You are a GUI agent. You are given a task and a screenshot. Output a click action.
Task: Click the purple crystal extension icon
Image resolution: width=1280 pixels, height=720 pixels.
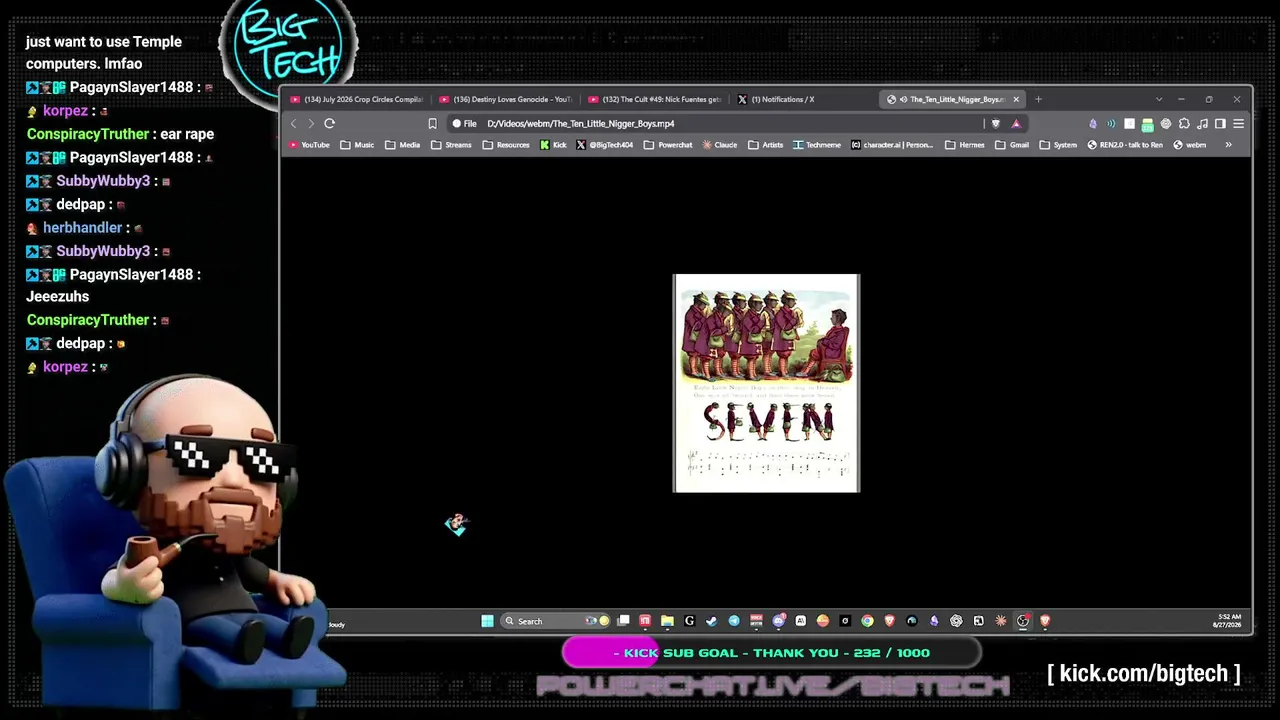tap(1092, 124)
